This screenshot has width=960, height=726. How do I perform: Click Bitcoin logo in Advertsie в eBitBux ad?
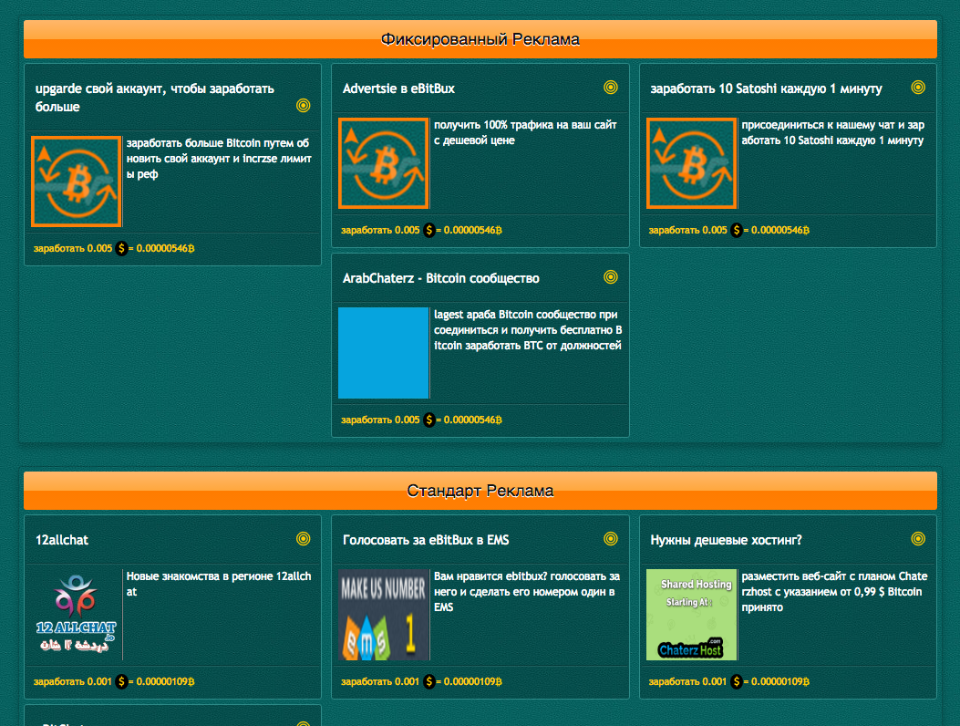click(x=384, y=163)
